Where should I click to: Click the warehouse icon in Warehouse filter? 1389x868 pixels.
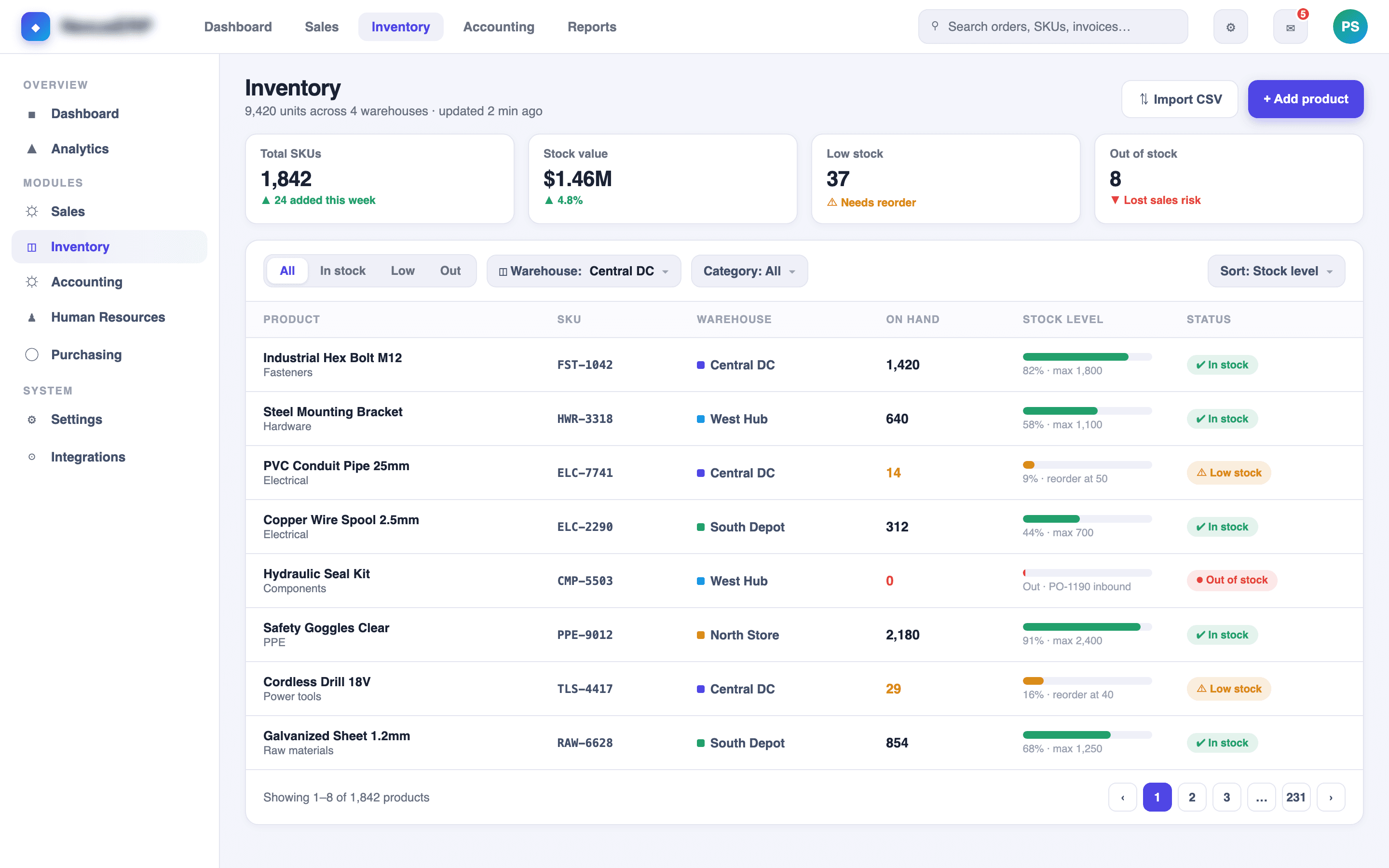503,271
